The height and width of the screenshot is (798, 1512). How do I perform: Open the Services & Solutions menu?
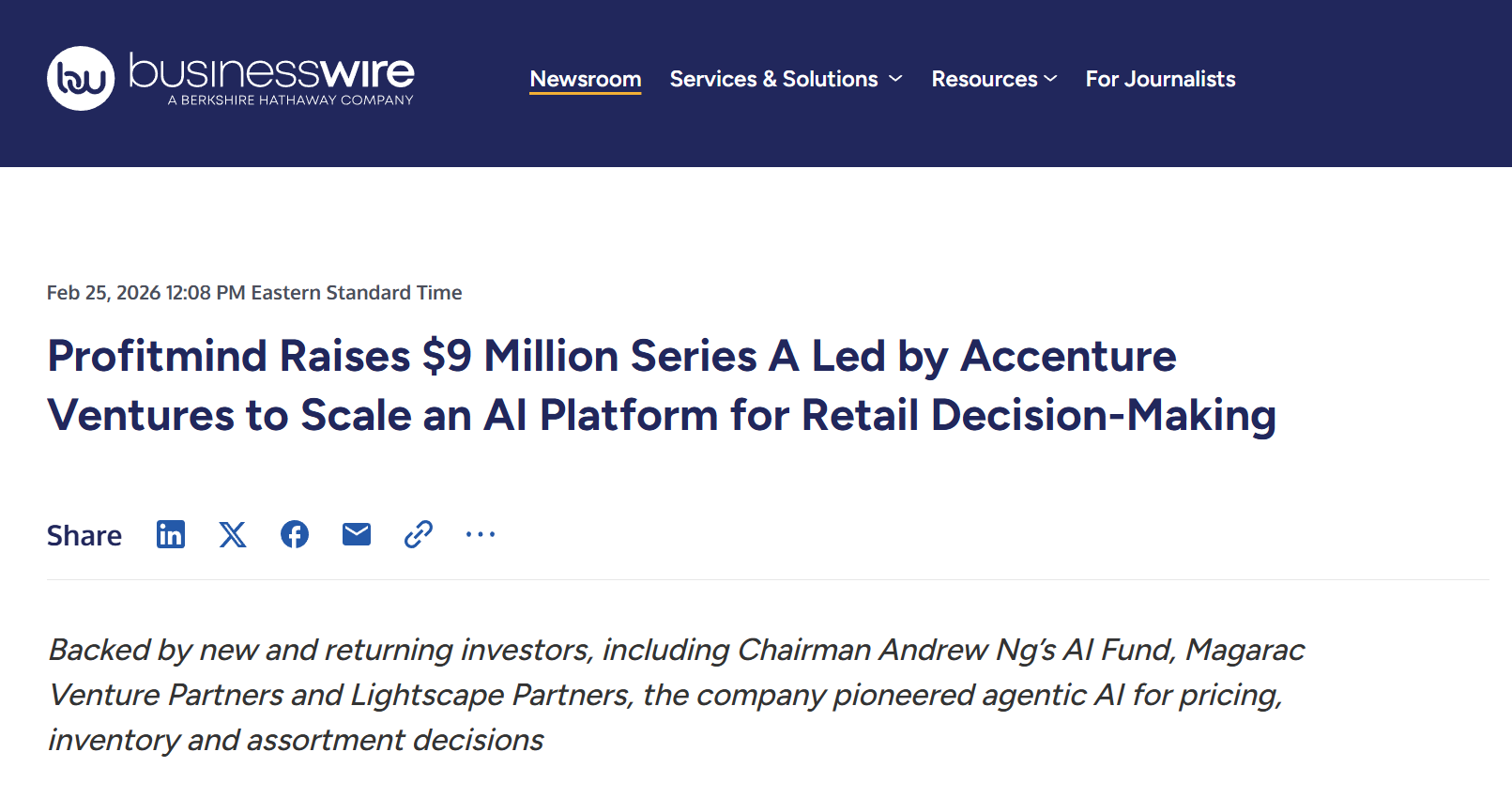(x=773, y=79)
